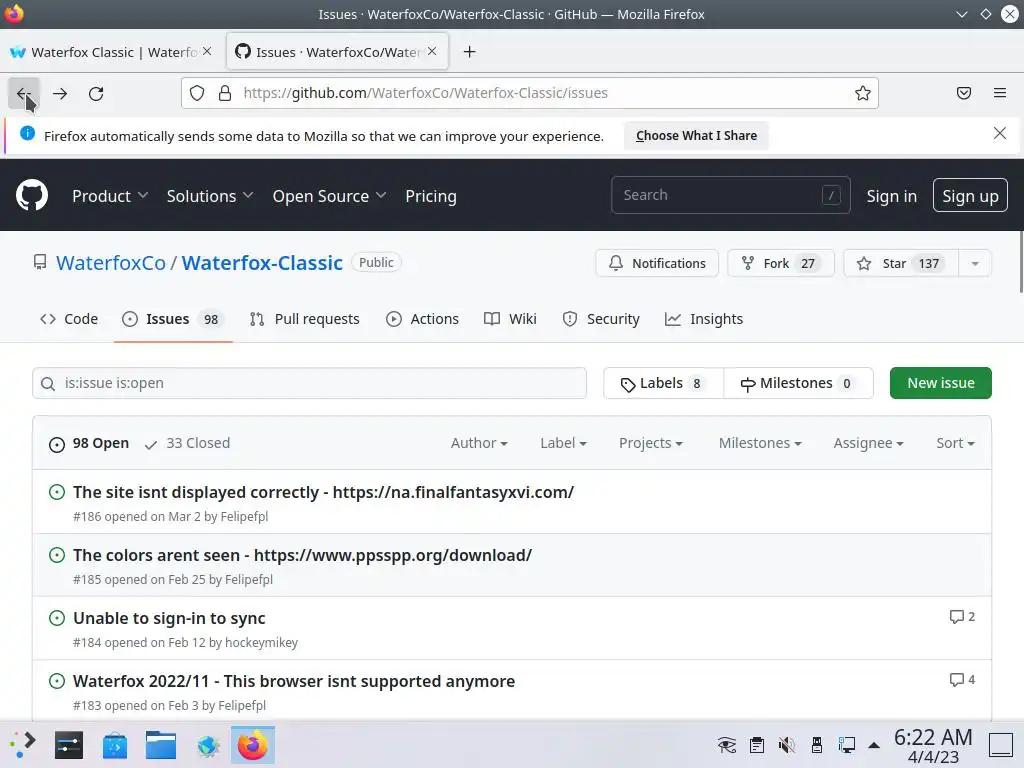Click author hockeymikey link
The height and width of the screenshot is (768, 1024).
tap(261, 643)
